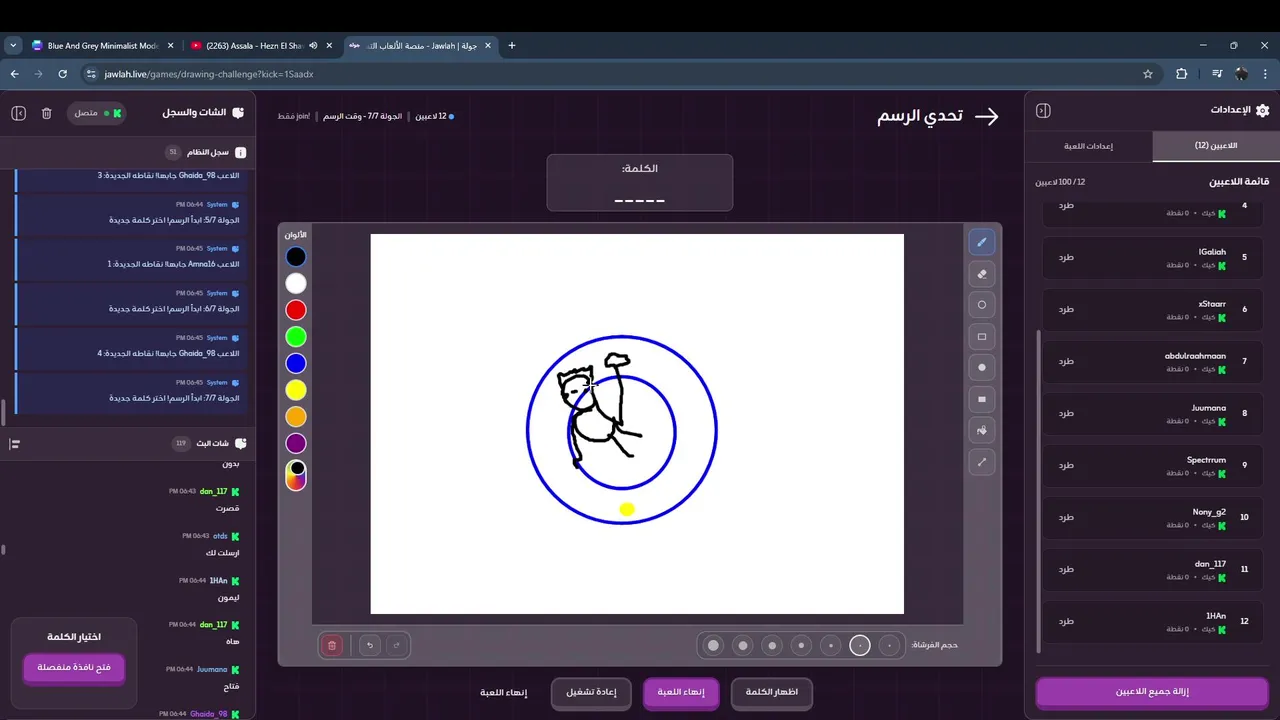Click the back arrow beside تحدي الرسم
Viewport: 1280px width, 720px height.
(x=986, y=116)
